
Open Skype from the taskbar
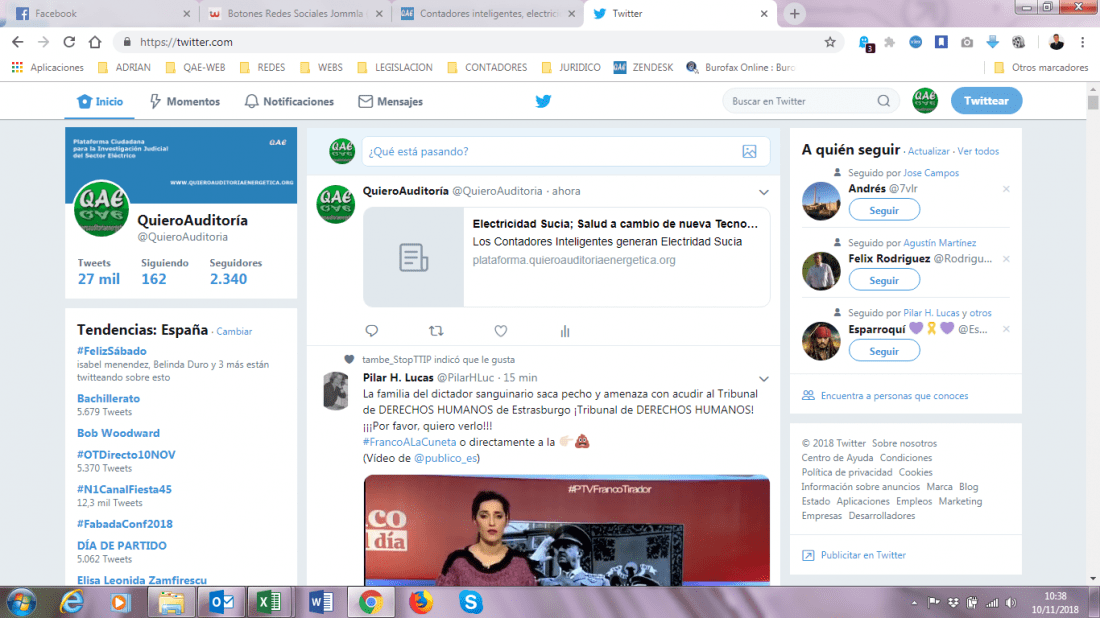coord(470,602)
